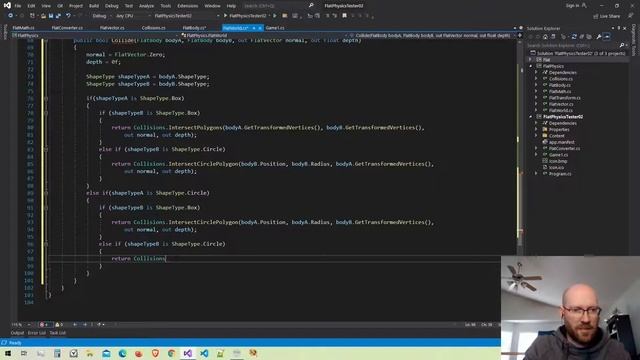Click Sign in at top right
640x360 pixels.
(x=572, y=6)
